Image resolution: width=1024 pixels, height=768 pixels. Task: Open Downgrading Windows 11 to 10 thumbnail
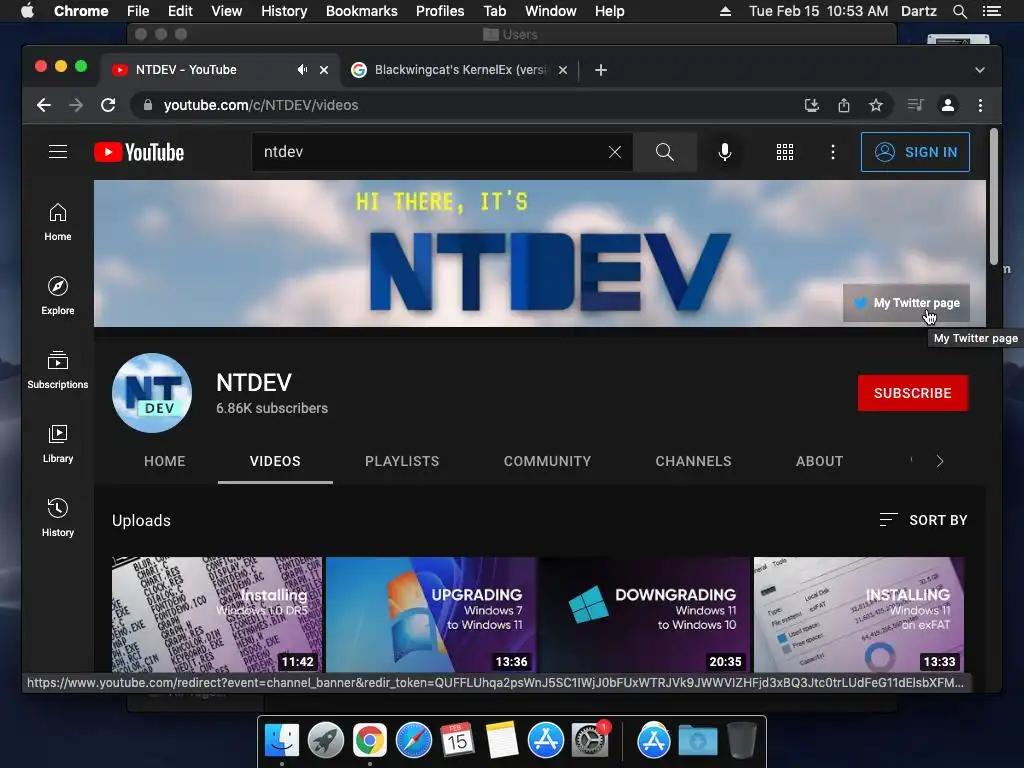click(645, 615)
